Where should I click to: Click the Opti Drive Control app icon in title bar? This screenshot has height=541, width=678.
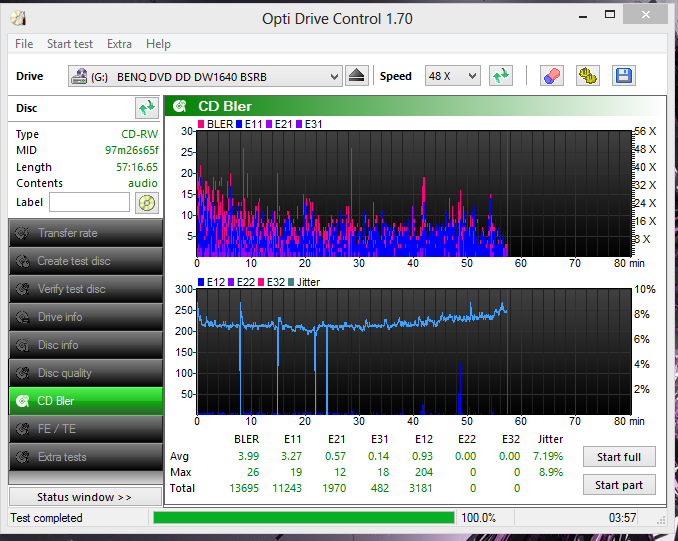18,19
